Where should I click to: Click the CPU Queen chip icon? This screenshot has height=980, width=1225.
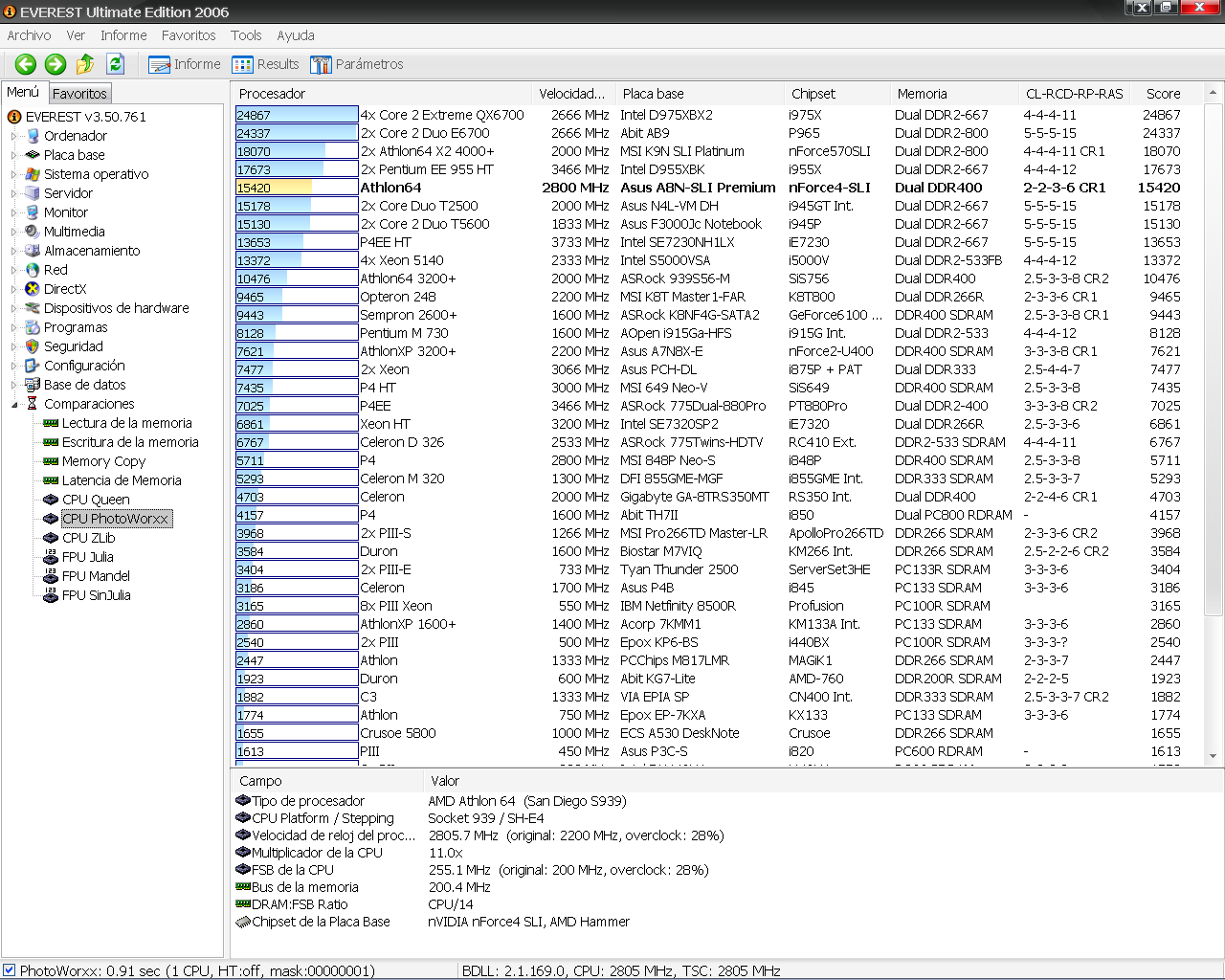[x=51, y=500]
